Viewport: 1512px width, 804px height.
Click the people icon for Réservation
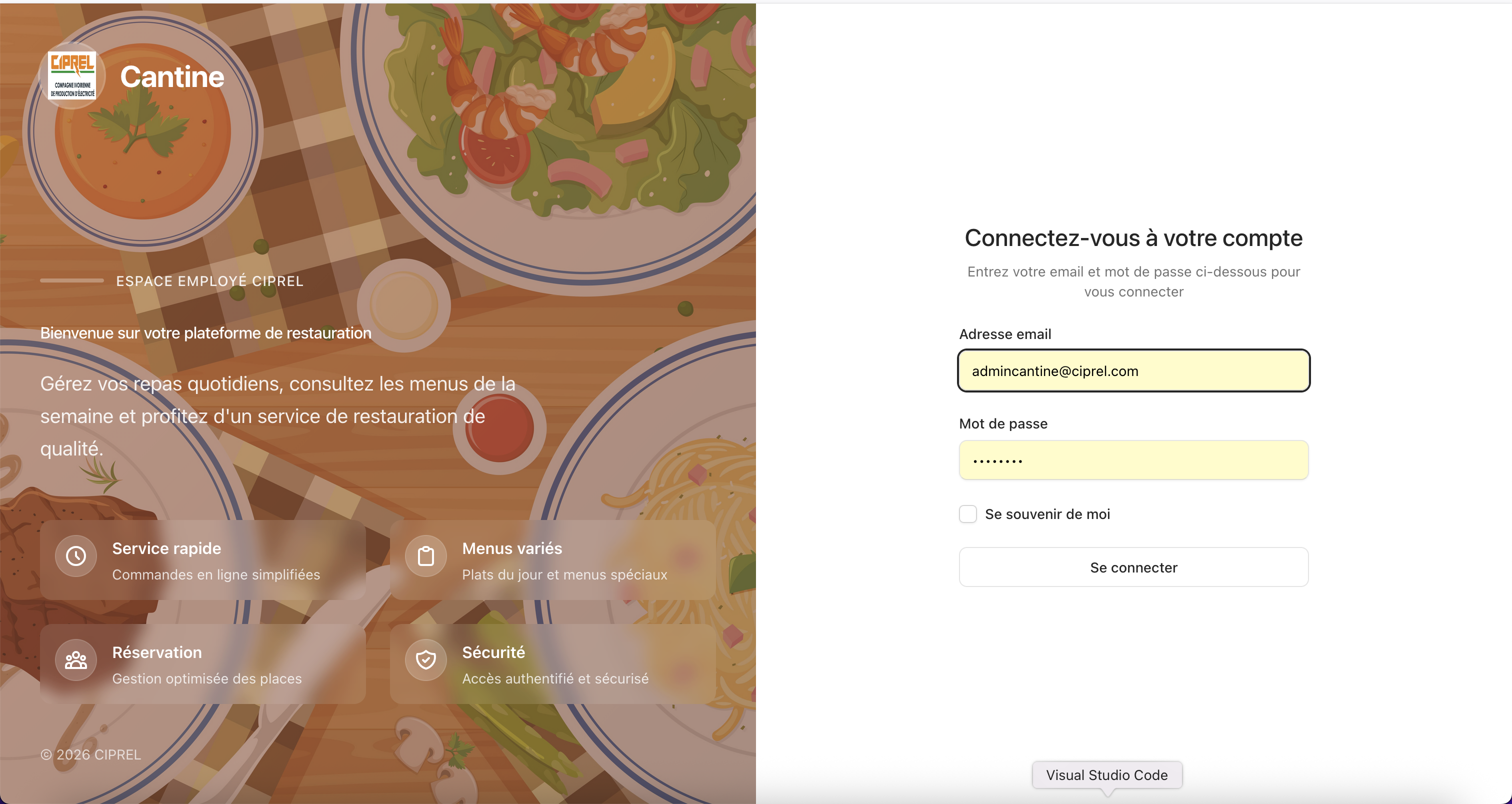coord(75,659)
